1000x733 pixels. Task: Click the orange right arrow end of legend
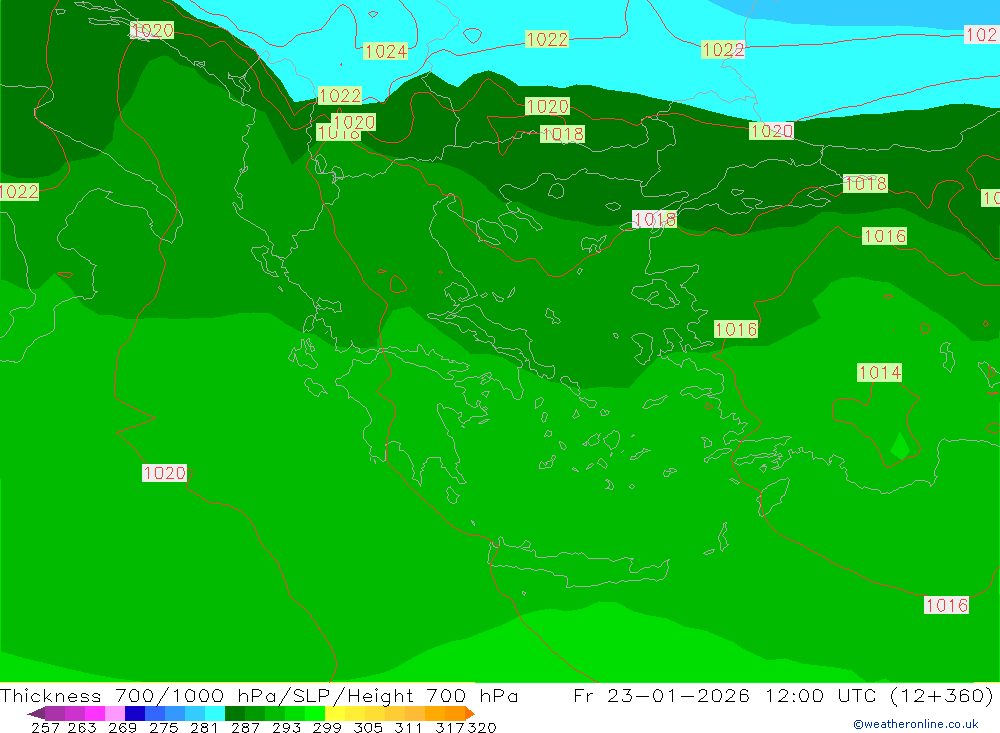click(470, 713)
